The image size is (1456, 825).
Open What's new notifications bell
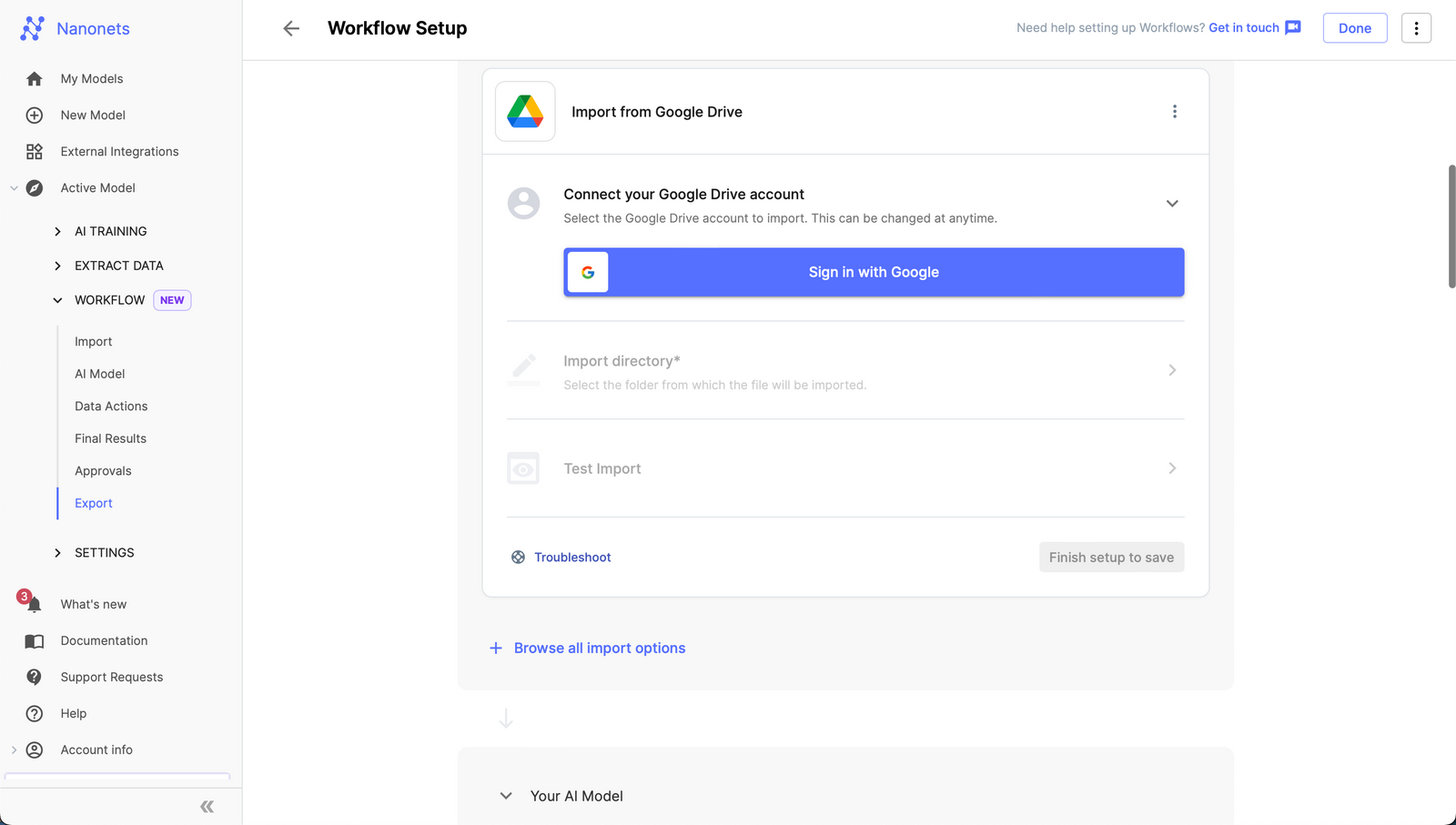(34, 604)
